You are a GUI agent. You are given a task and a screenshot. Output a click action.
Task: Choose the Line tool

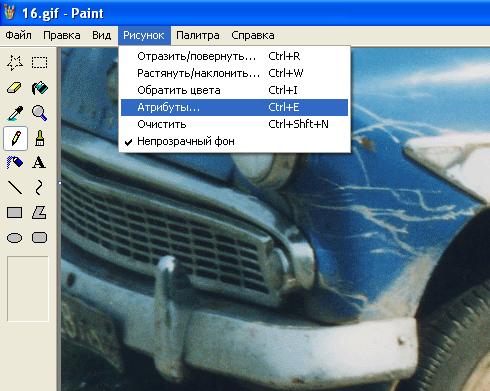point(15,188)
